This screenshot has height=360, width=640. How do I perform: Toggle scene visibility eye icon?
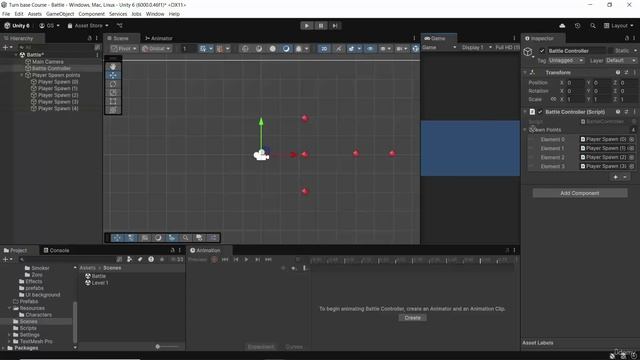click(x=370, y=49)
